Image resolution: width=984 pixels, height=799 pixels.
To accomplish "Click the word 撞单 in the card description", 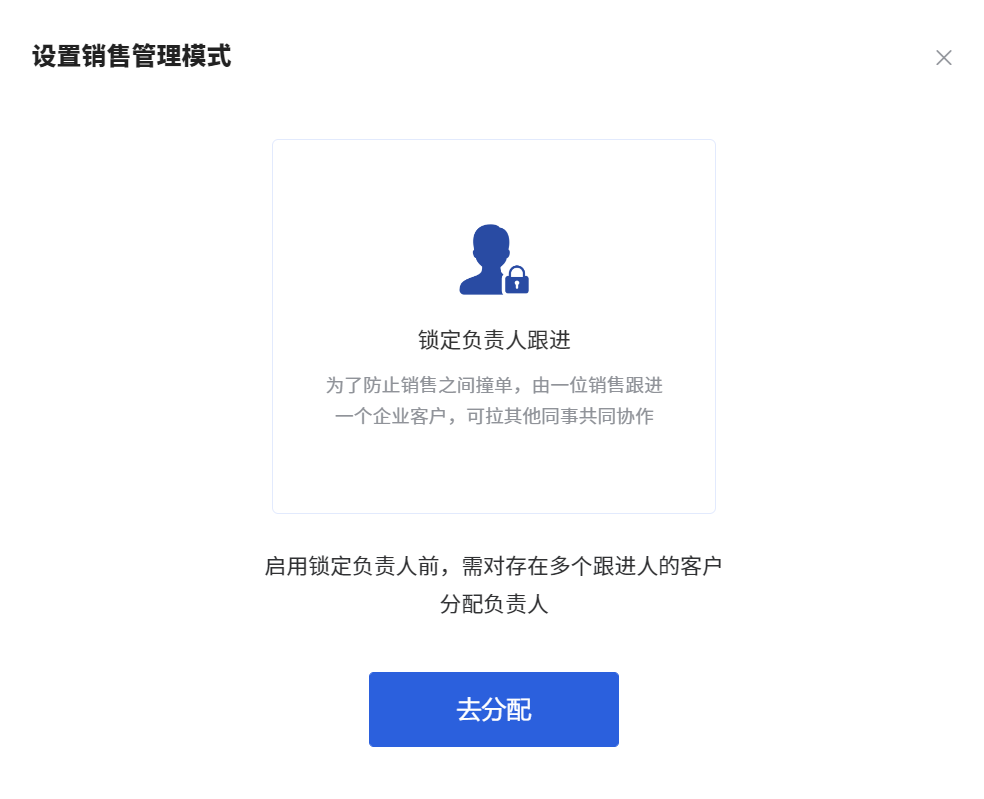I will [x=495, y=385].
